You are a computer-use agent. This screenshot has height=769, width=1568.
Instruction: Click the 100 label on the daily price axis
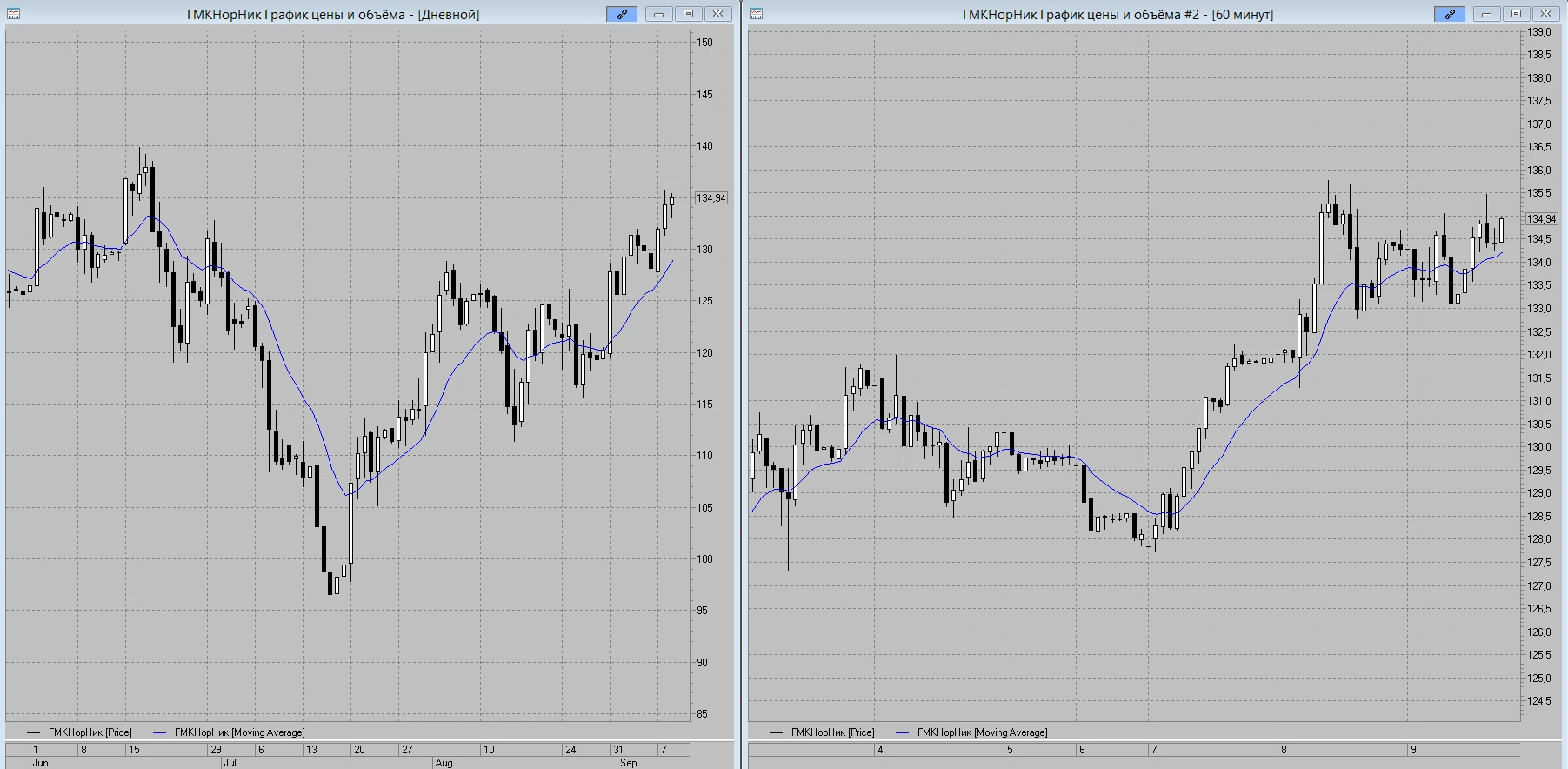point(704,559)
